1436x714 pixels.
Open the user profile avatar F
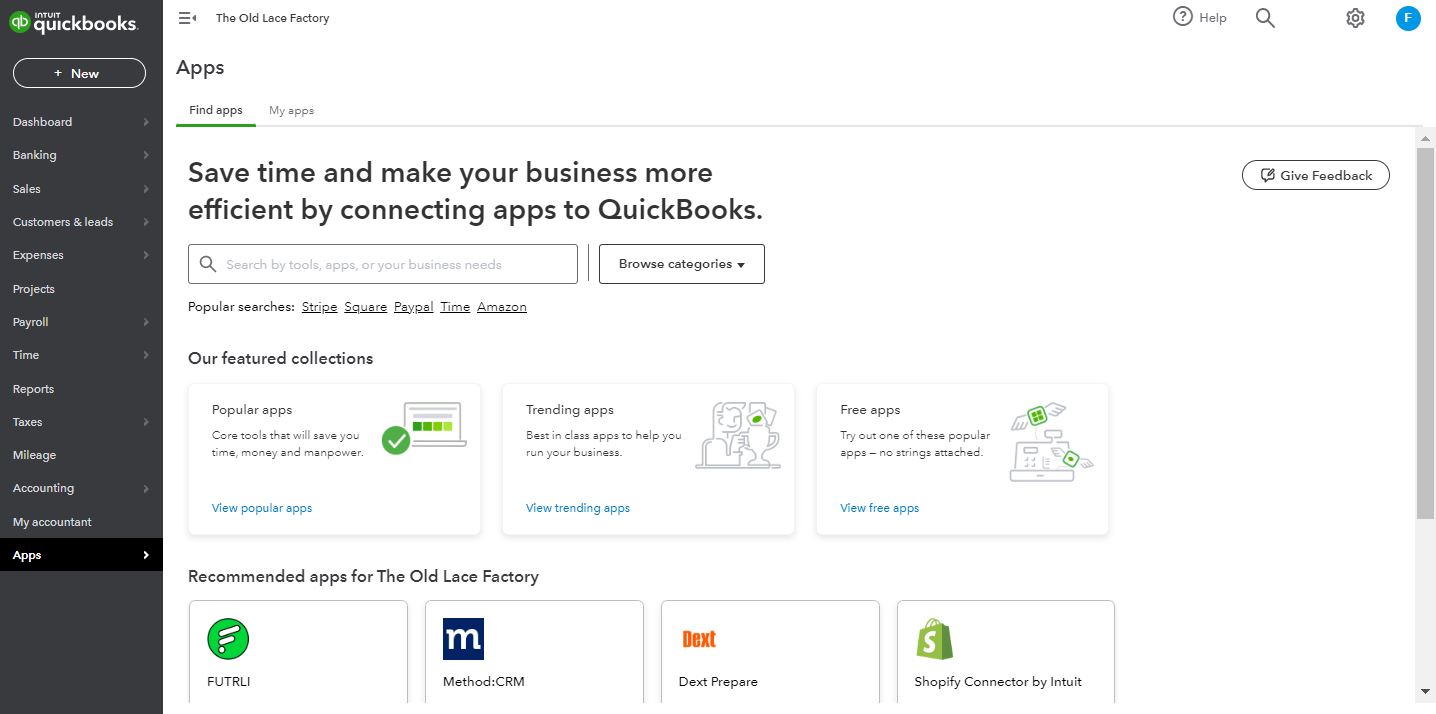pyautogui.click(x=1408, y=18)
